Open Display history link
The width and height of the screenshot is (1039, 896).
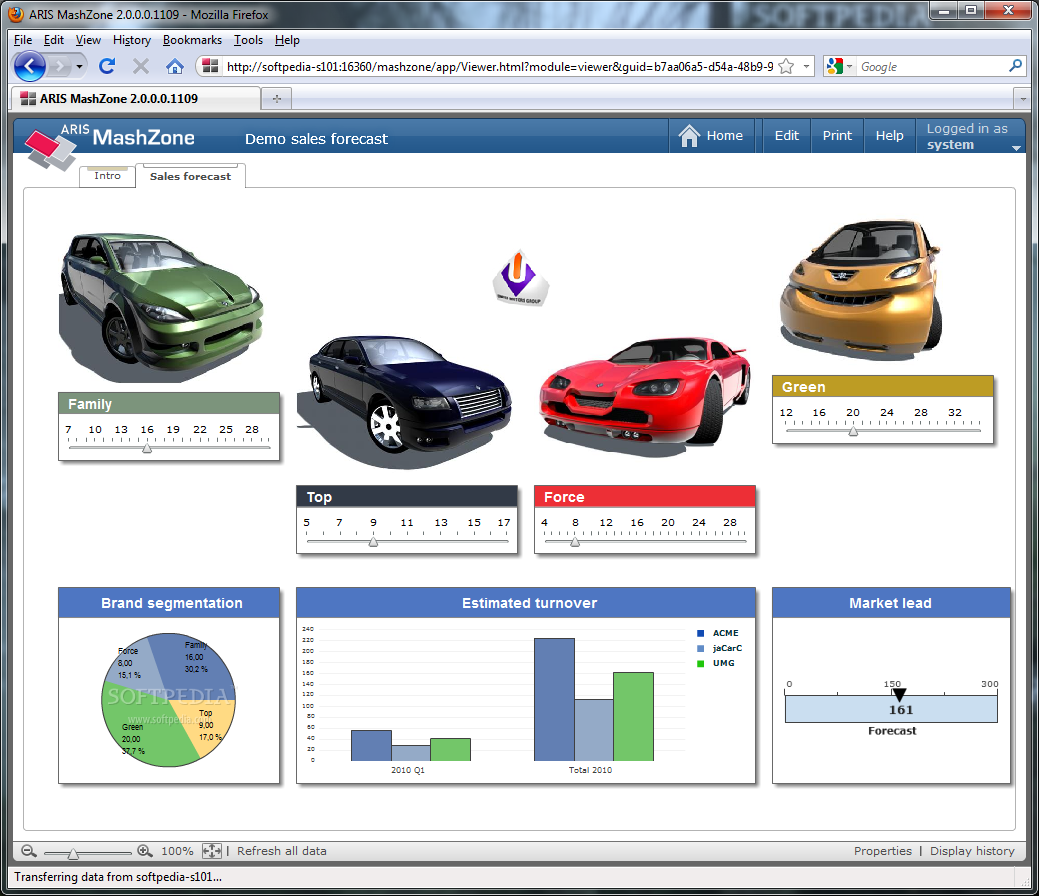point(972,851)
